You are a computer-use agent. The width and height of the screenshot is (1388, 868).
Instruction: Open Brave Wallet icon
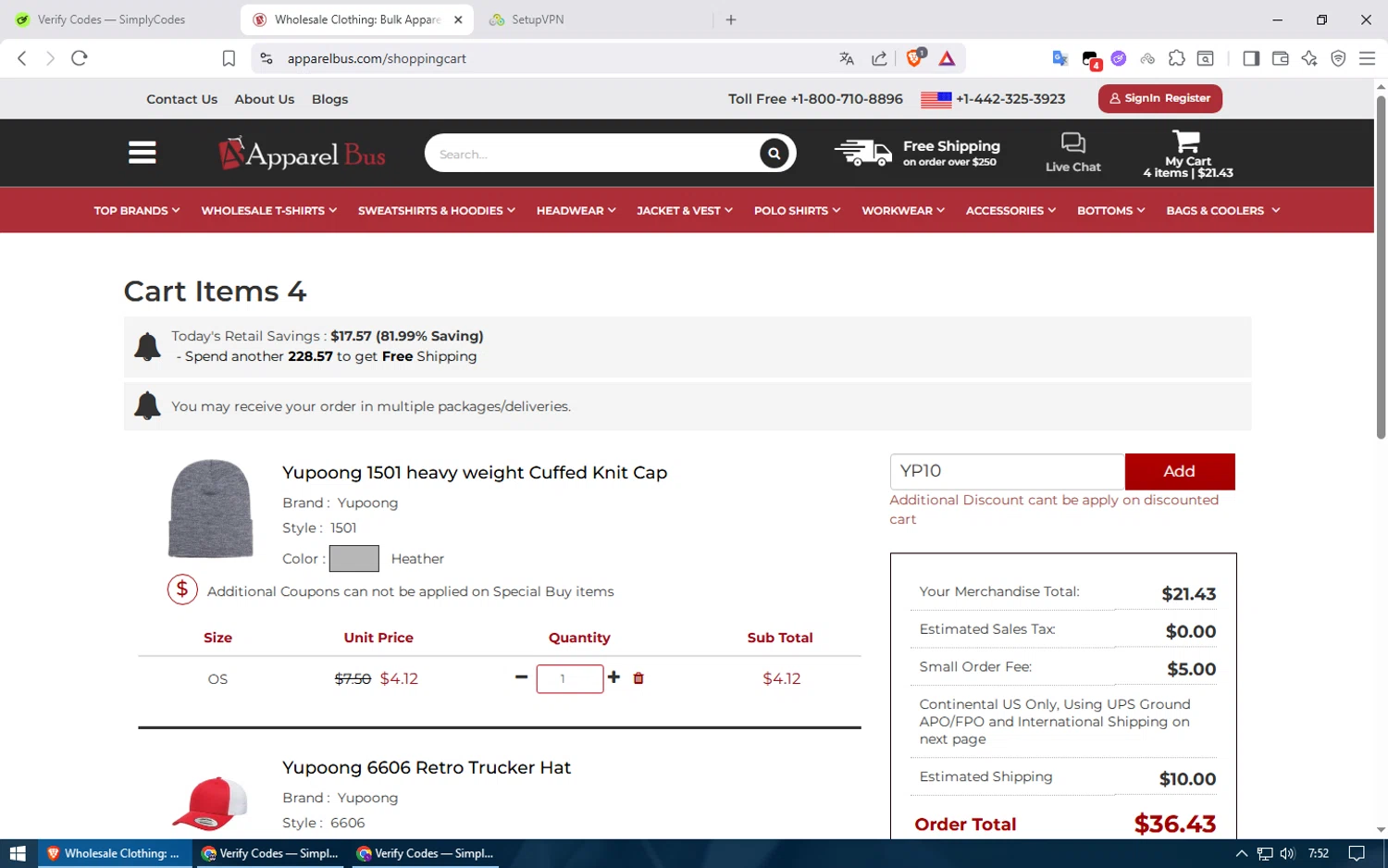pyautogui.click(x=1281, y=58)
